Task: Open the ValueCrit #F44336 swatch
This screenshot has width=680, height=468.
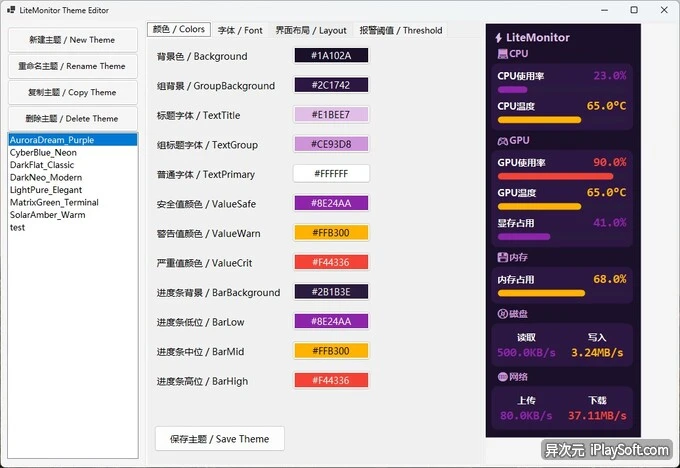Action: pyautogui.click(x=331, y=262)
